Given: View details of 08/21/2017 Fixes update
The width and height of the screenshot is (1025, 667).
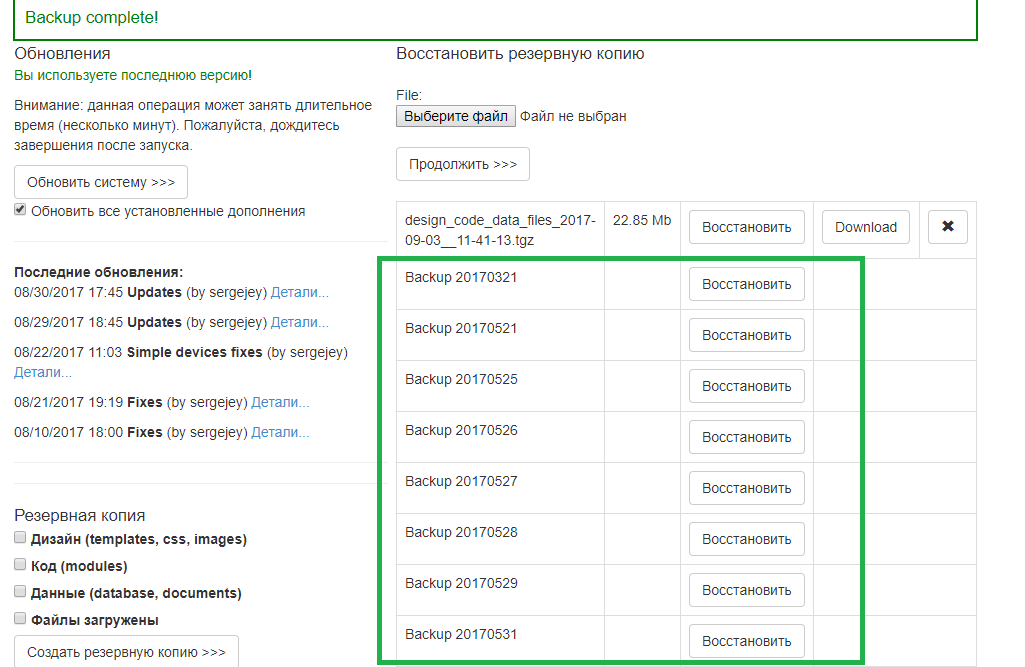Looking at the screenshot, I should pos(280,403).
